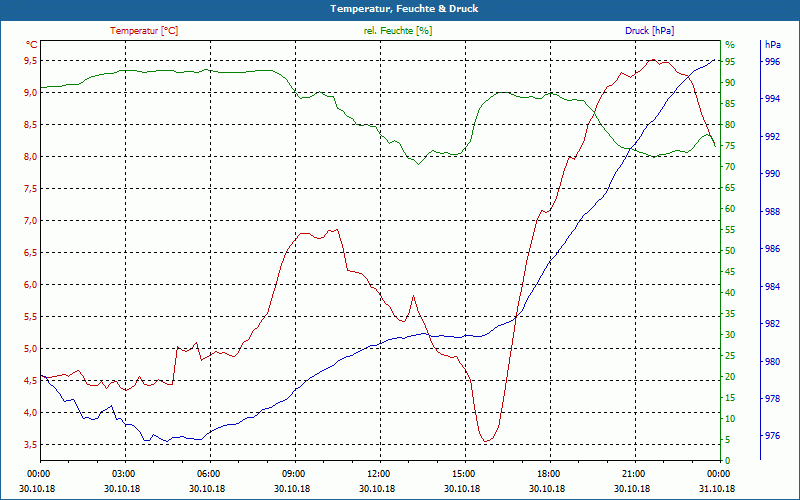Viewport: 800px width, 500px height.
Task: Click the '03:00' time axis label
Action: coord(122,473)
